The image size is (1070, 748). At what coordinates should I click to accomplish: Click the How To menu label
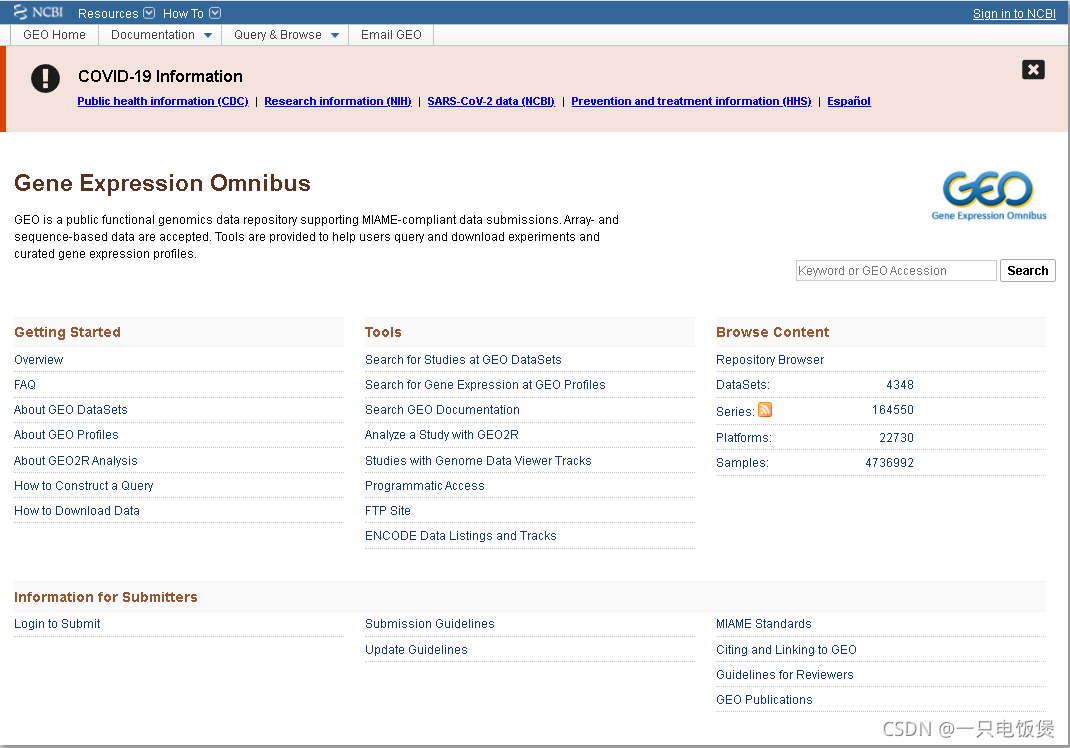click(x=183, y=14)
